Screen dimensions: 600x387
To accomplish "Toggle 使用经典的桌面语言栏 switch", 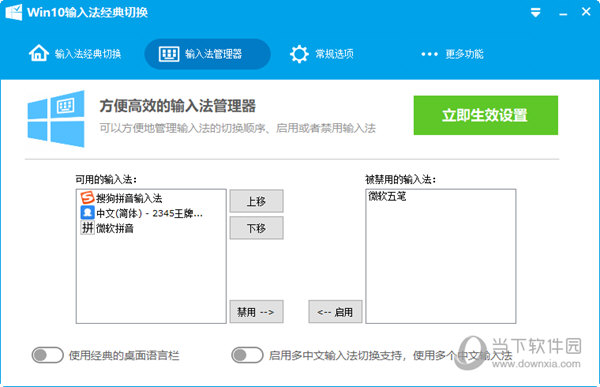I will 47,355.
